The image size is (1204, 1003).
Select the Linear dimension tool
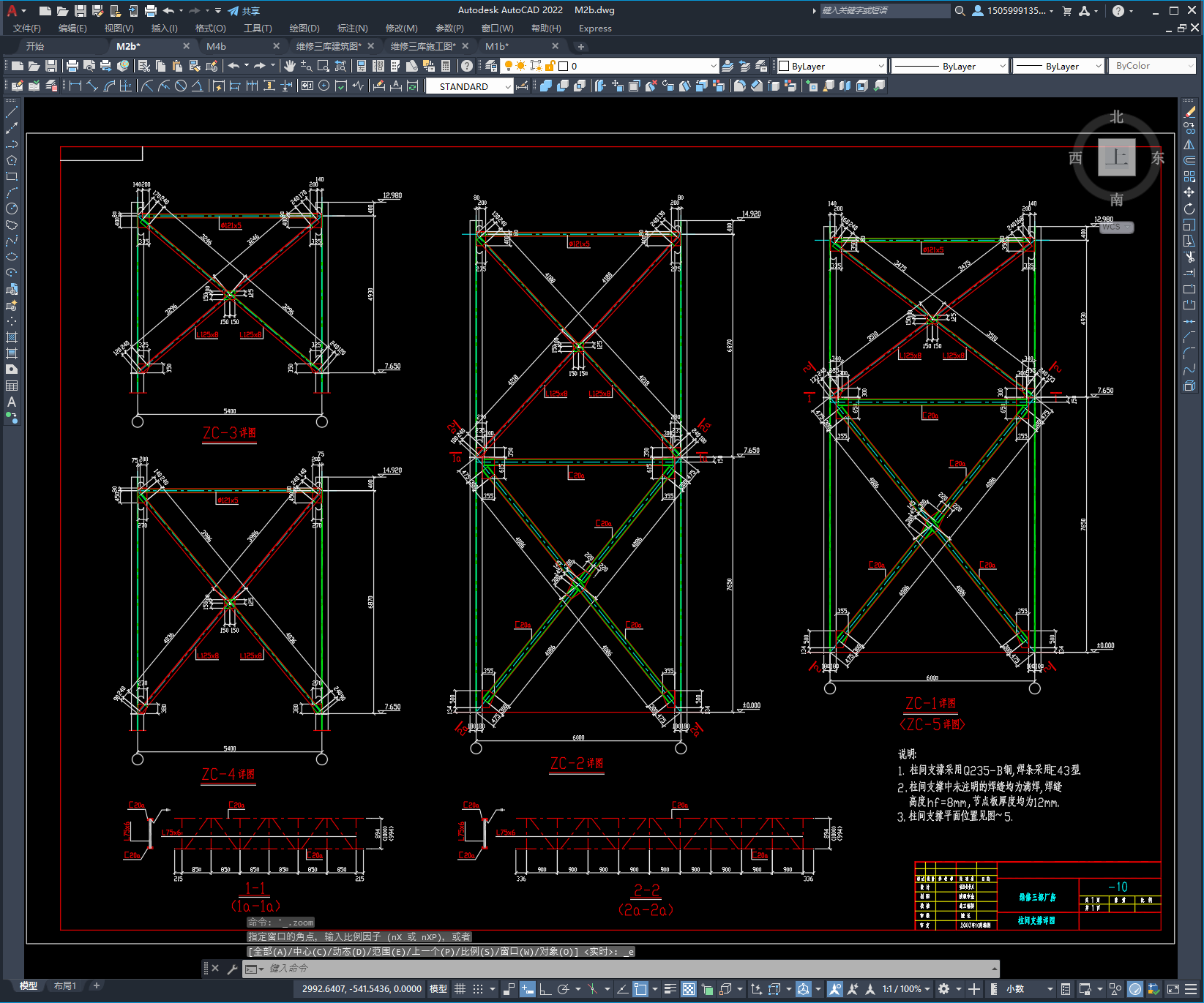[75, 86]
